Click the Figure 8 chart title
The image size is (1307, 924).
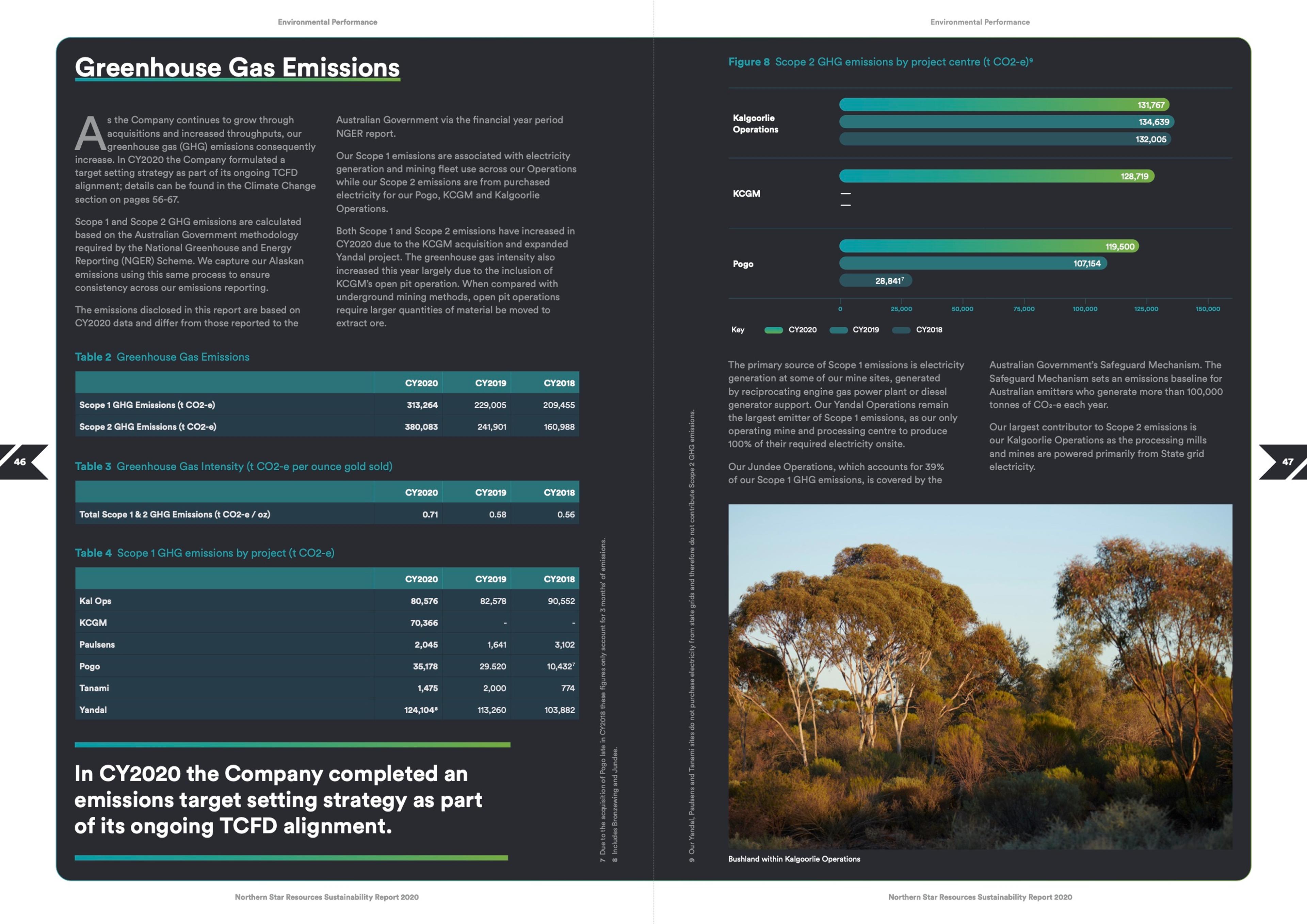point(880,62)
